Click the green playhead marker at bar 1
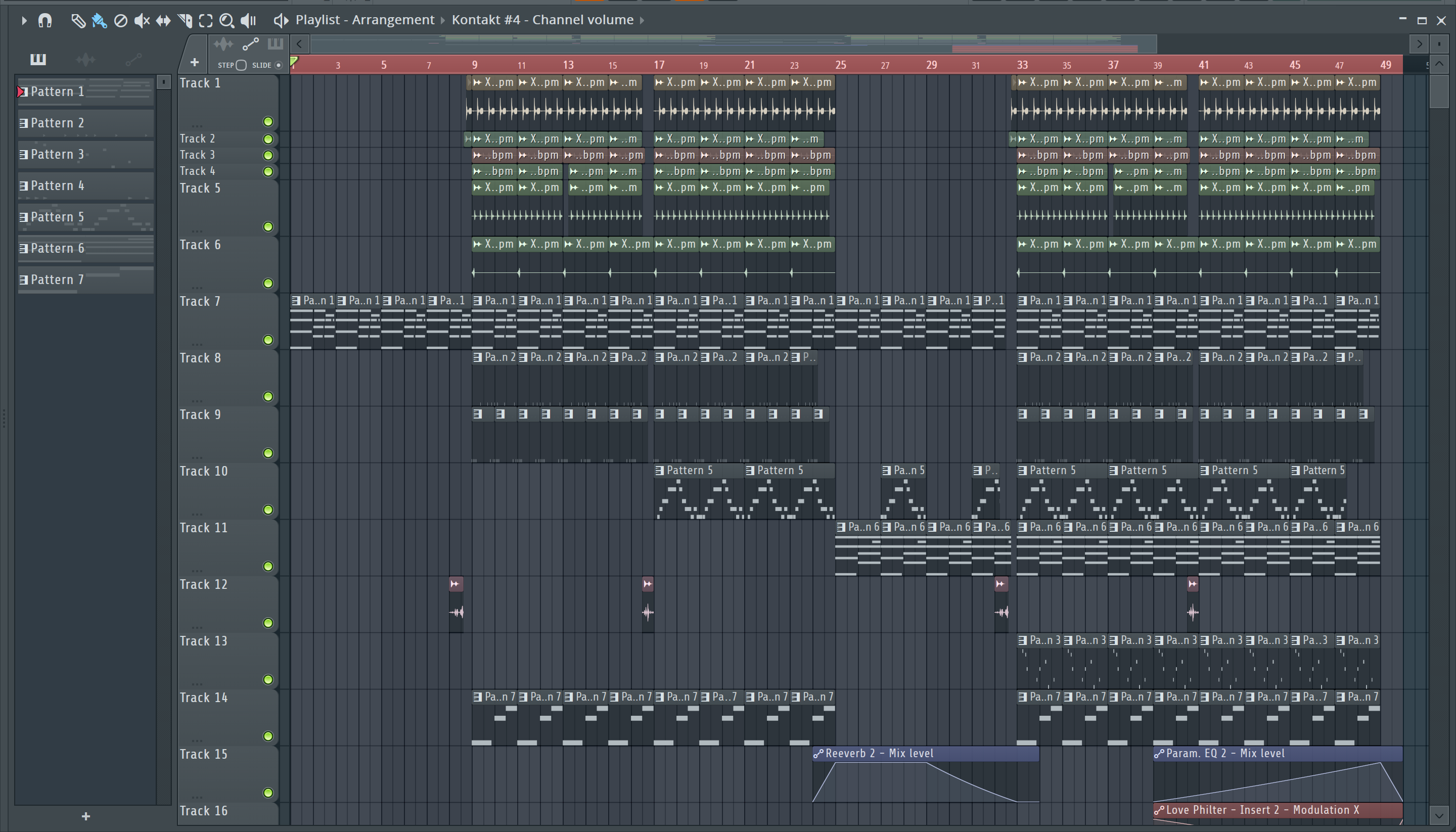Screen dimensions: 1456x832 tap(294, 62)
